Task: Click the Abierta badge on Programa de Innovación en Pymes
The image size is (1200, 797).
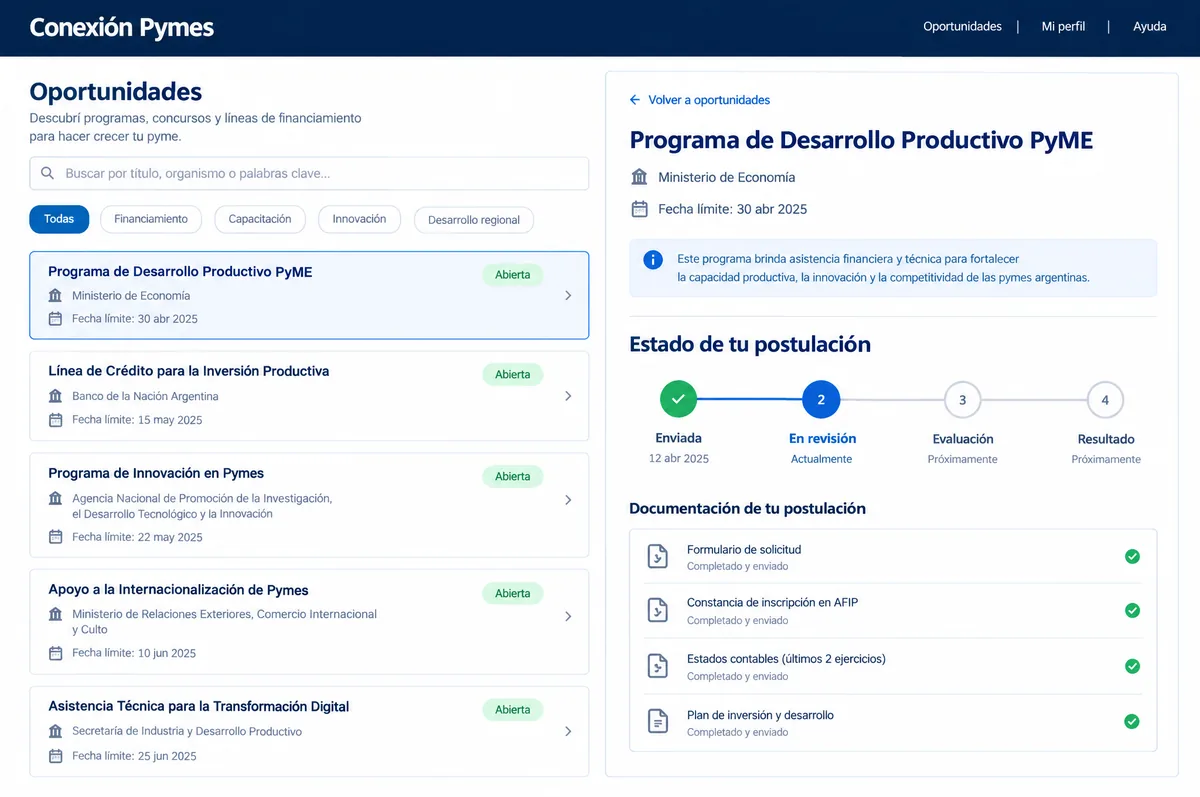Action: pyautogui.click(x=513, y=476)
